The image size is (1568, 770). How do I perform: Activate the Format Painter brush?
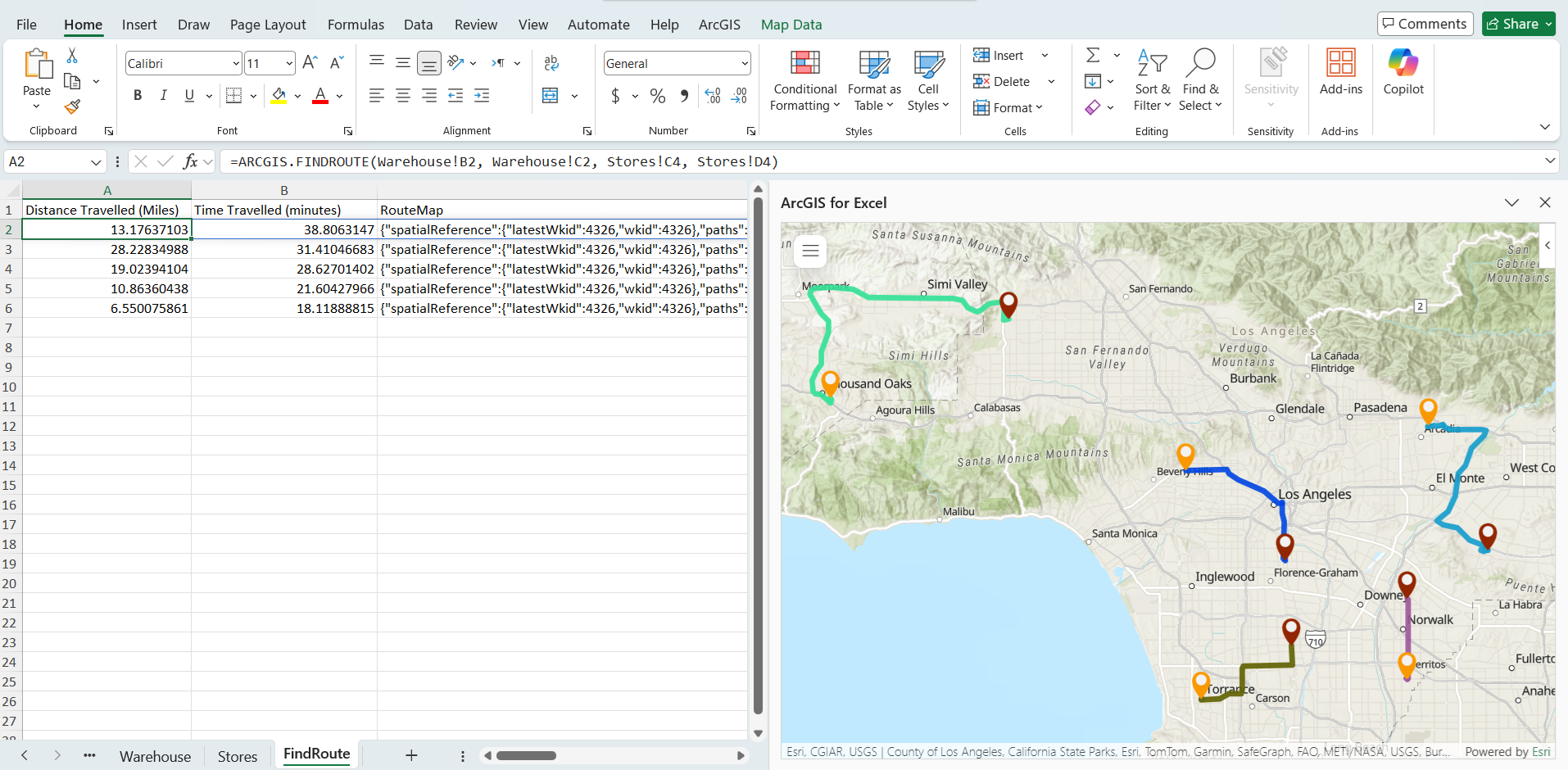72,106
